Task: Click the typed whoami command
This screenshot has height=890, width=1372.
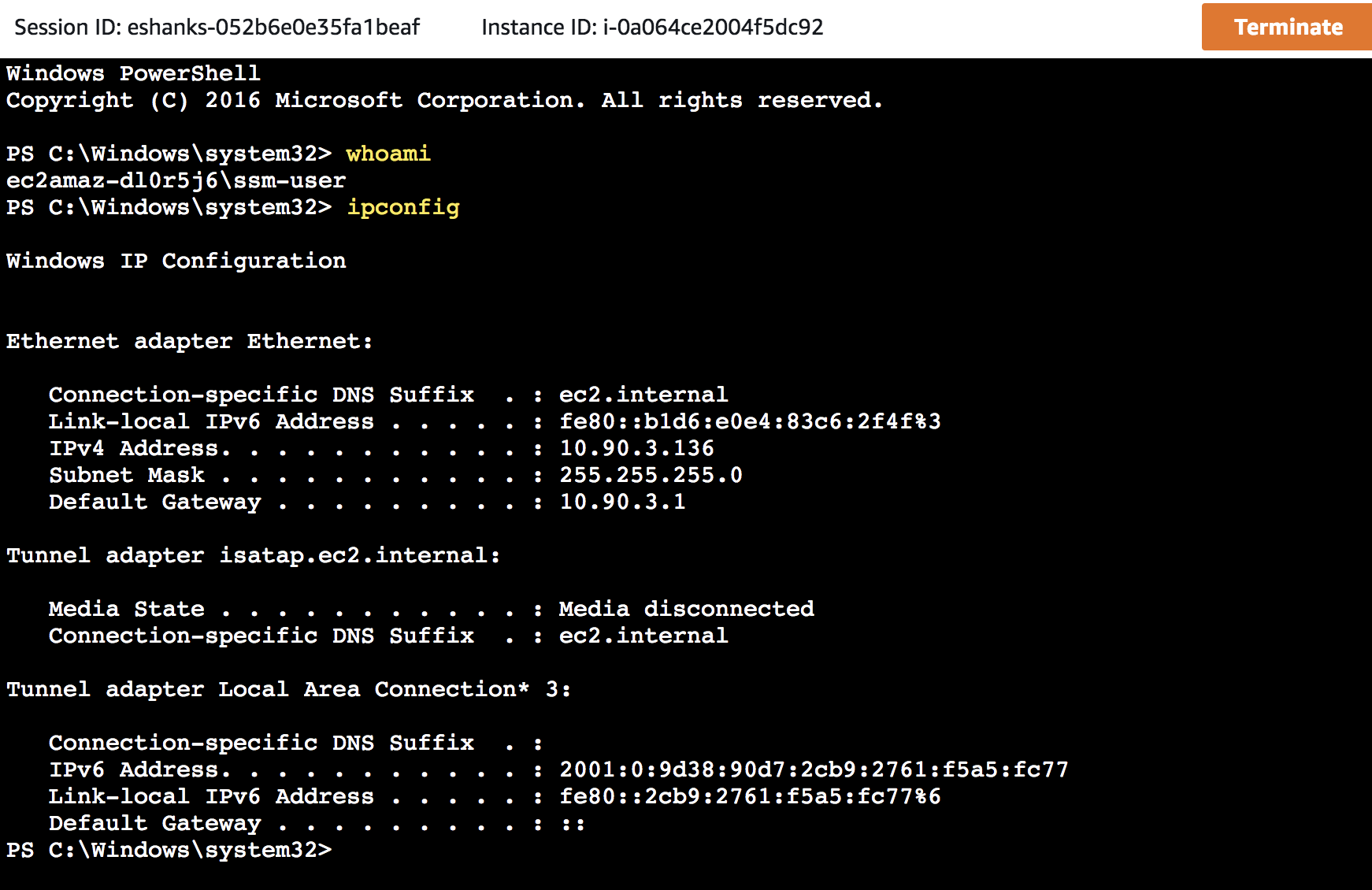Action: tap(388, 154)
